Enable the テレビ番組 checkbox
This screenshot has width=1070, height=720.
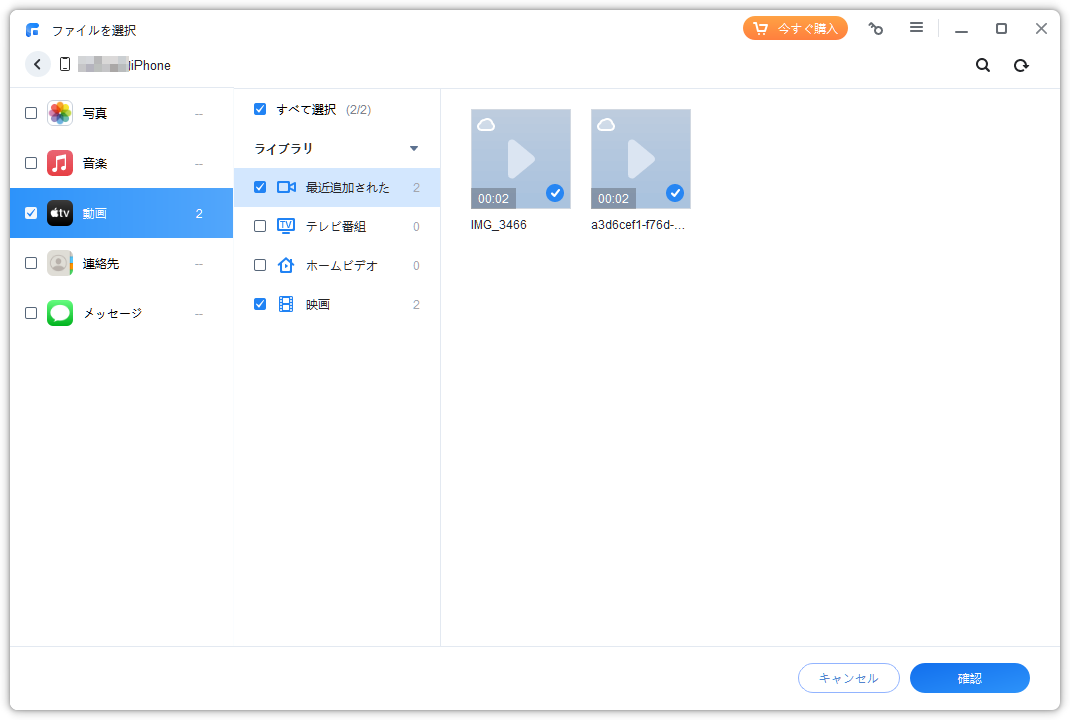[x=260, y=226]
